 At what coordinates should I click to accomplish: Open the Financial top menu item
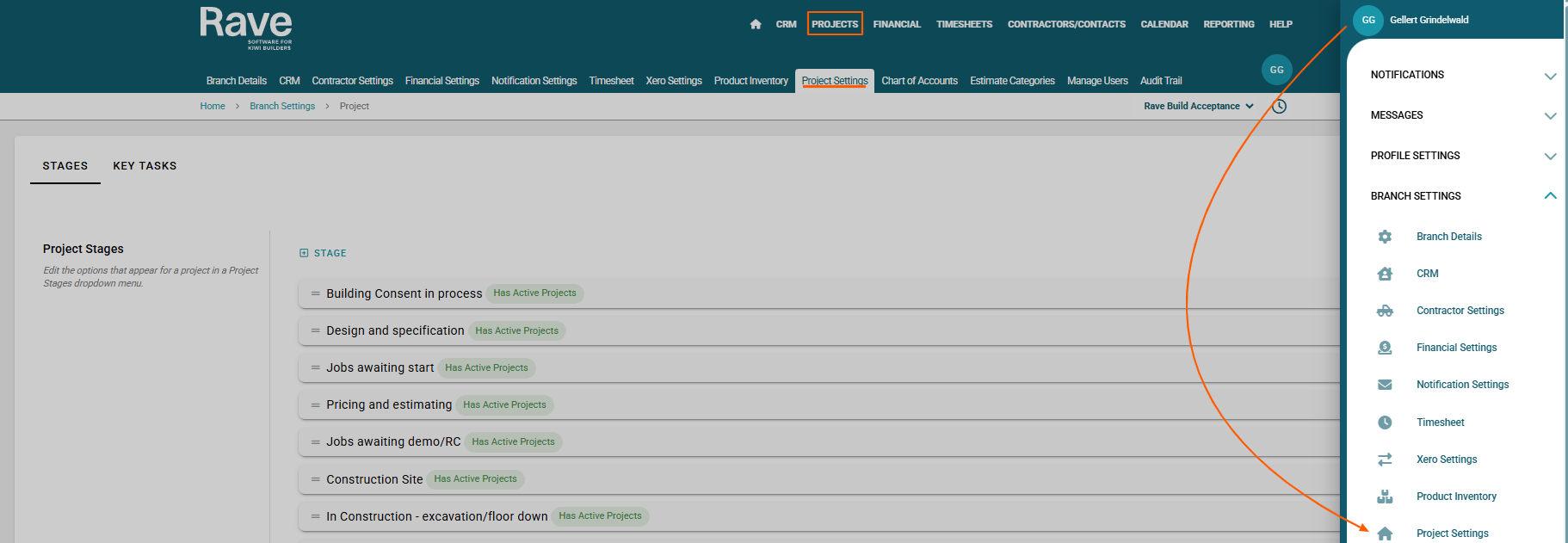pos(897,24)
